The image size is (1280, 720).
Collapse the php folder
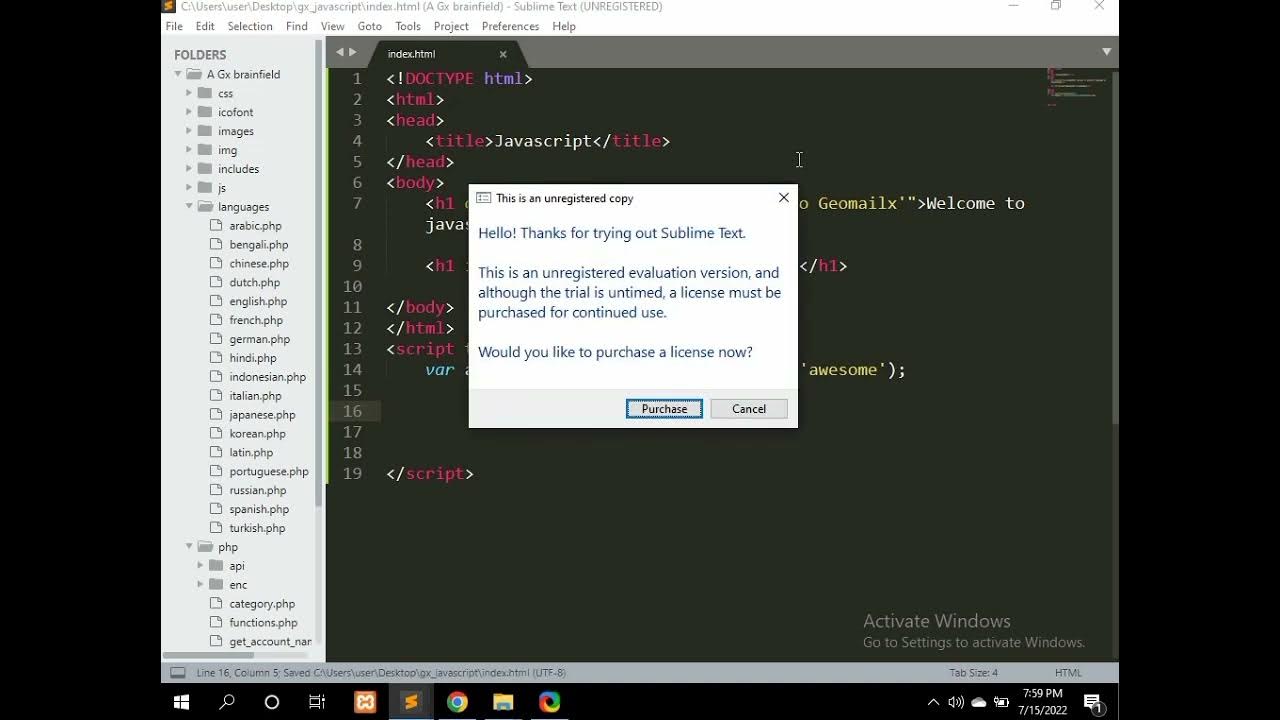click(189, 547)
